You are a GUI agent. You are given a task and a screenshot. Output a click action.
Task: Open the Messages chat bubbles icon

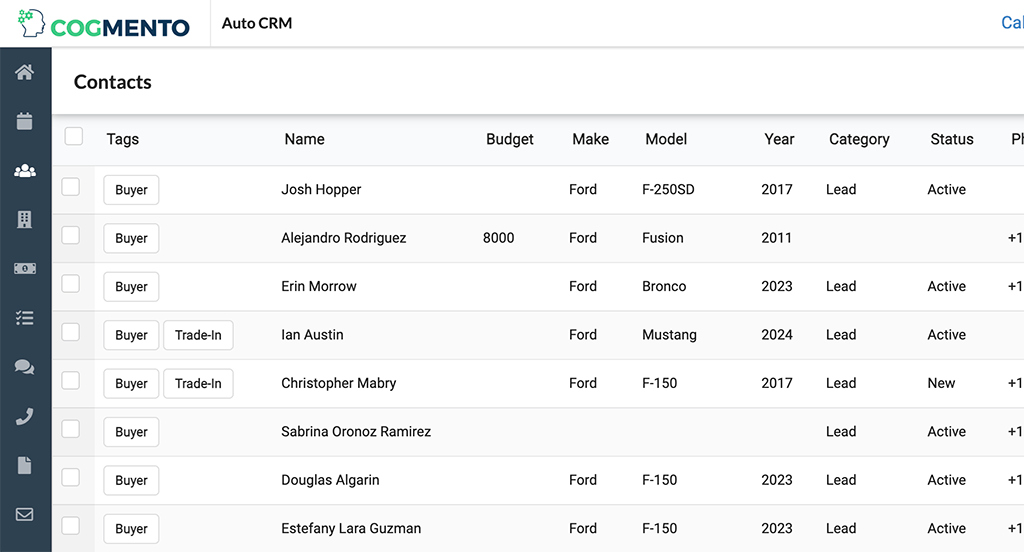coord(25,367)
